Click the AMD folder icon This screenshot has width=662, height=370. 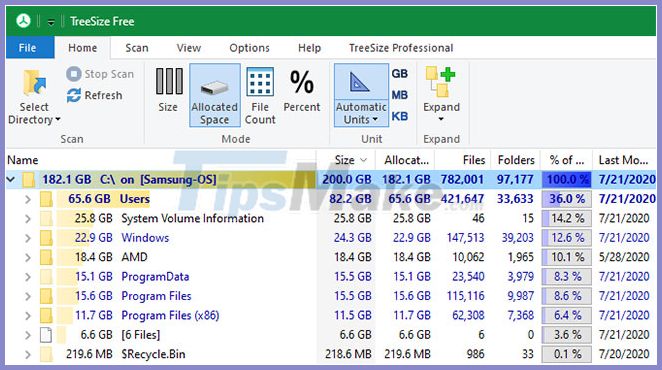[x=46, y=257]
